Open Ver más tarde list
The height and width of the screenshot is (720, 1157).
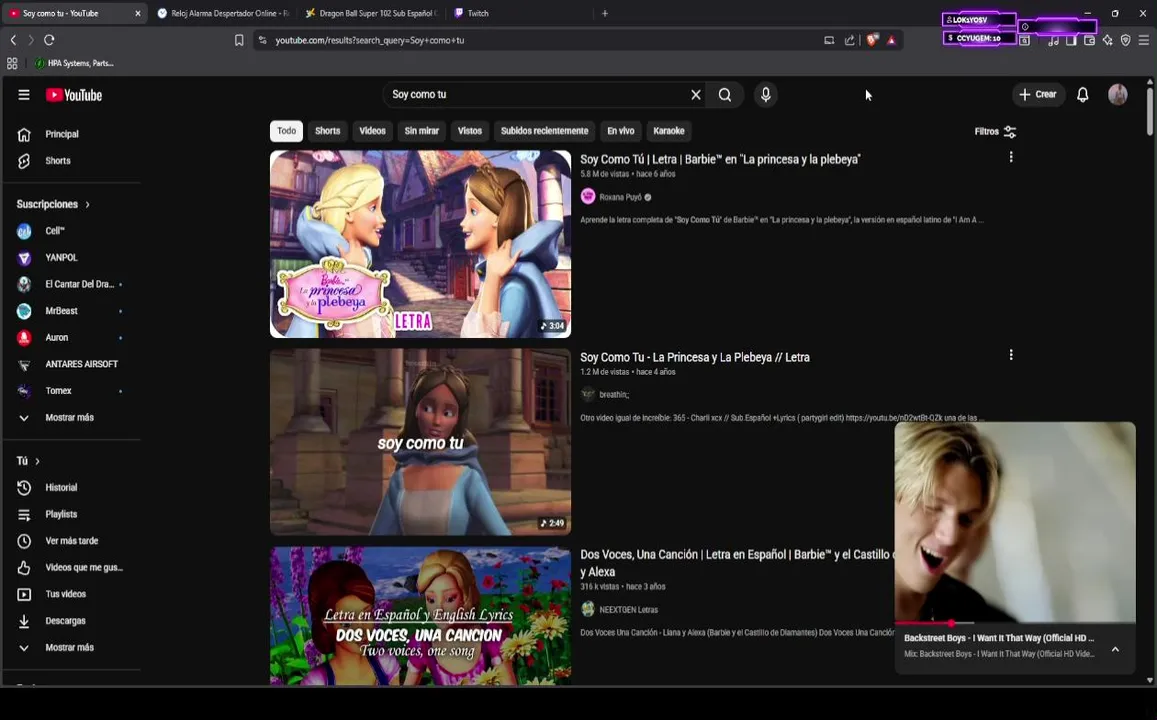71,541
